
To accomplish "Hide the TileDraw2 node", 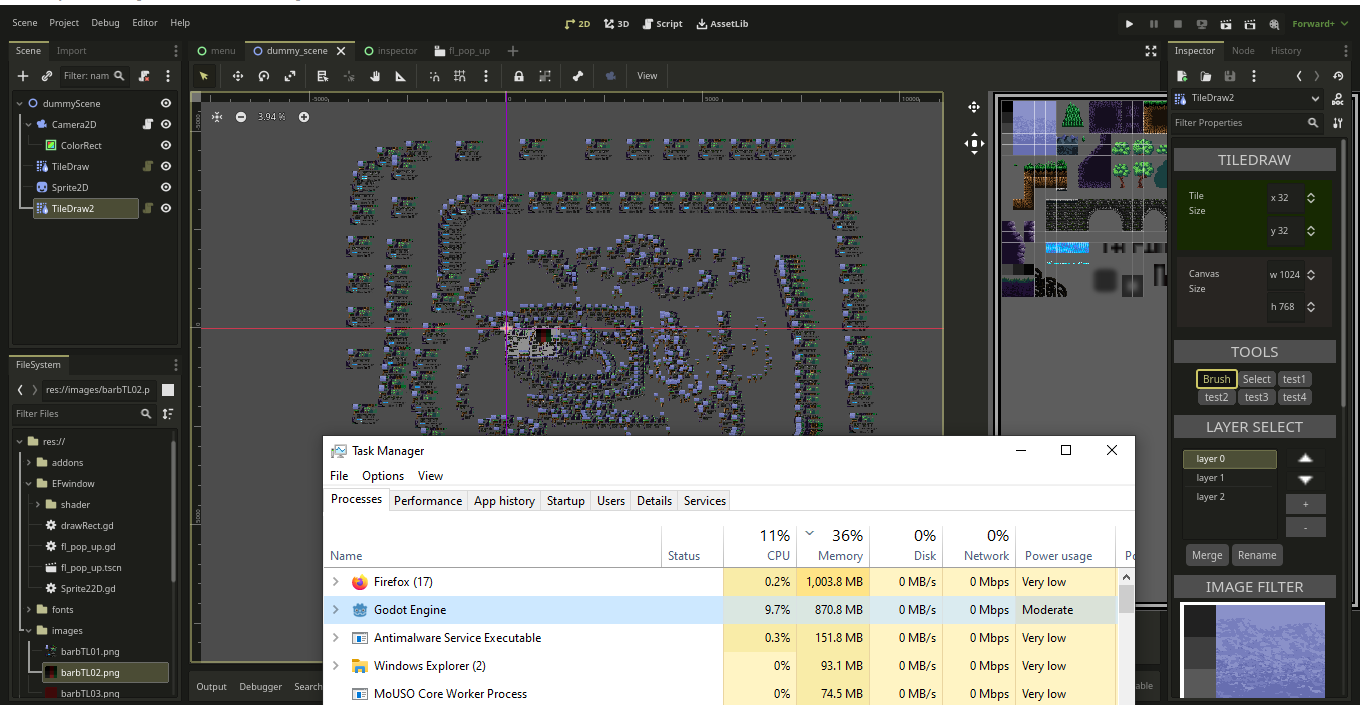I will [166, 209].
